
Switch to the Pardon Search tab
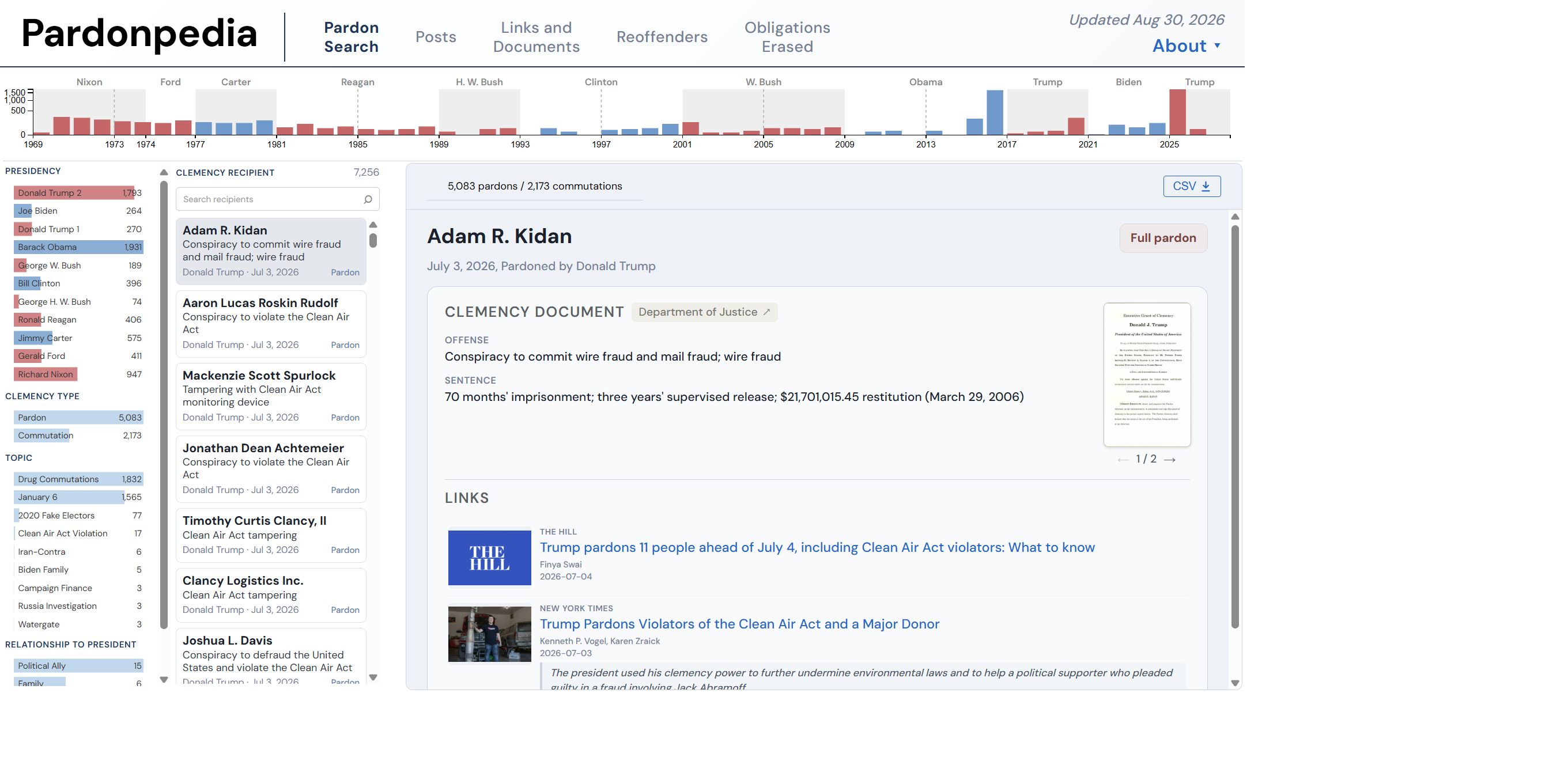351,37
